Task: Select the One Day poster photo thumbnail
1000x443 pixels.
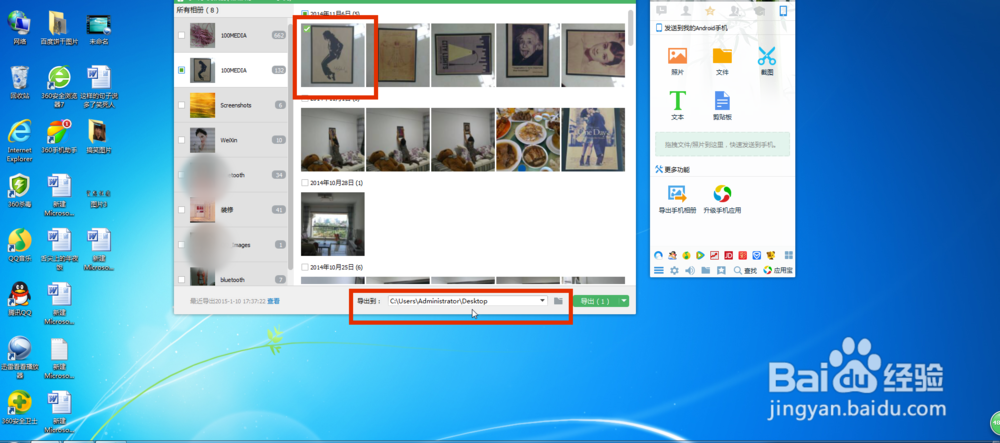Action: [x=593, y=140]
